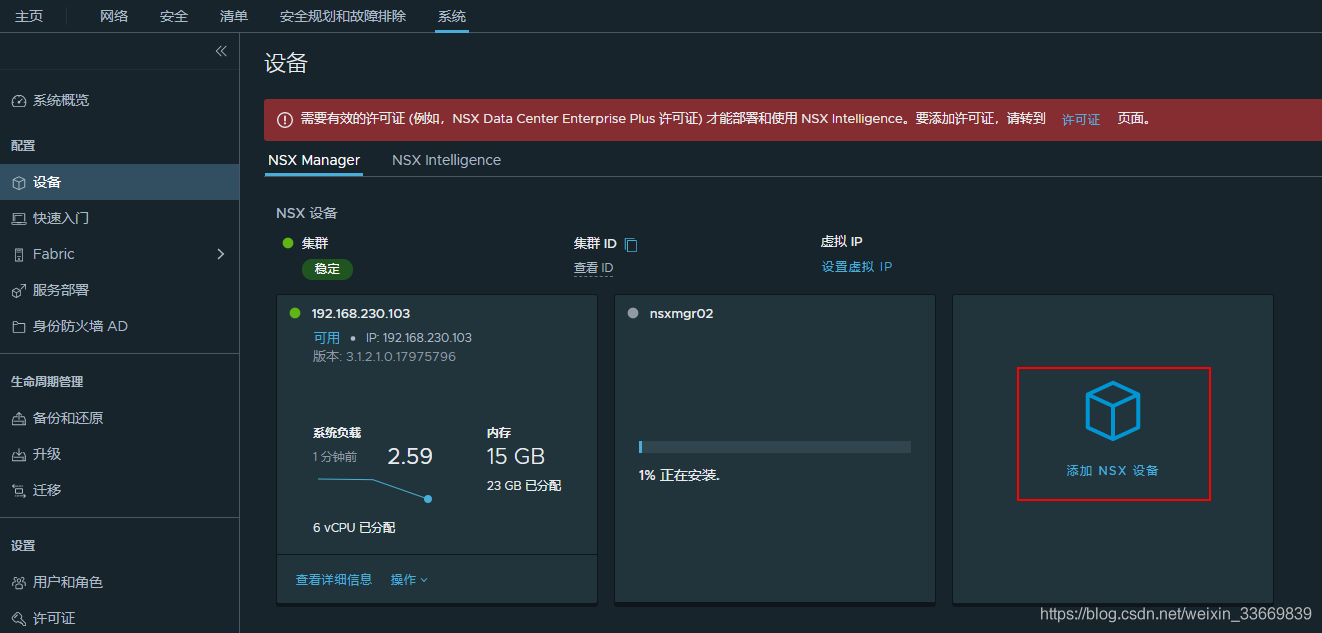The width and height of the screenshot is (1322, 633).
Task: Click the nsxmgr02 node title
Action: pos(681,313)
